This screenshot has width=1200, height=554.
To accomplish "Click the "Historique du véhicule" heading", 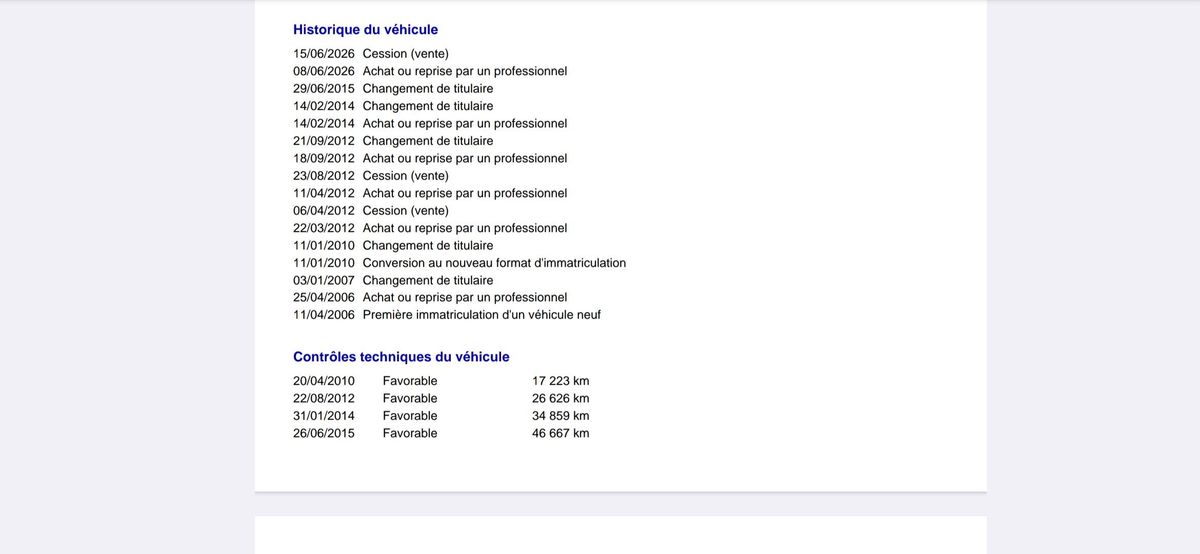I will 365,30.
